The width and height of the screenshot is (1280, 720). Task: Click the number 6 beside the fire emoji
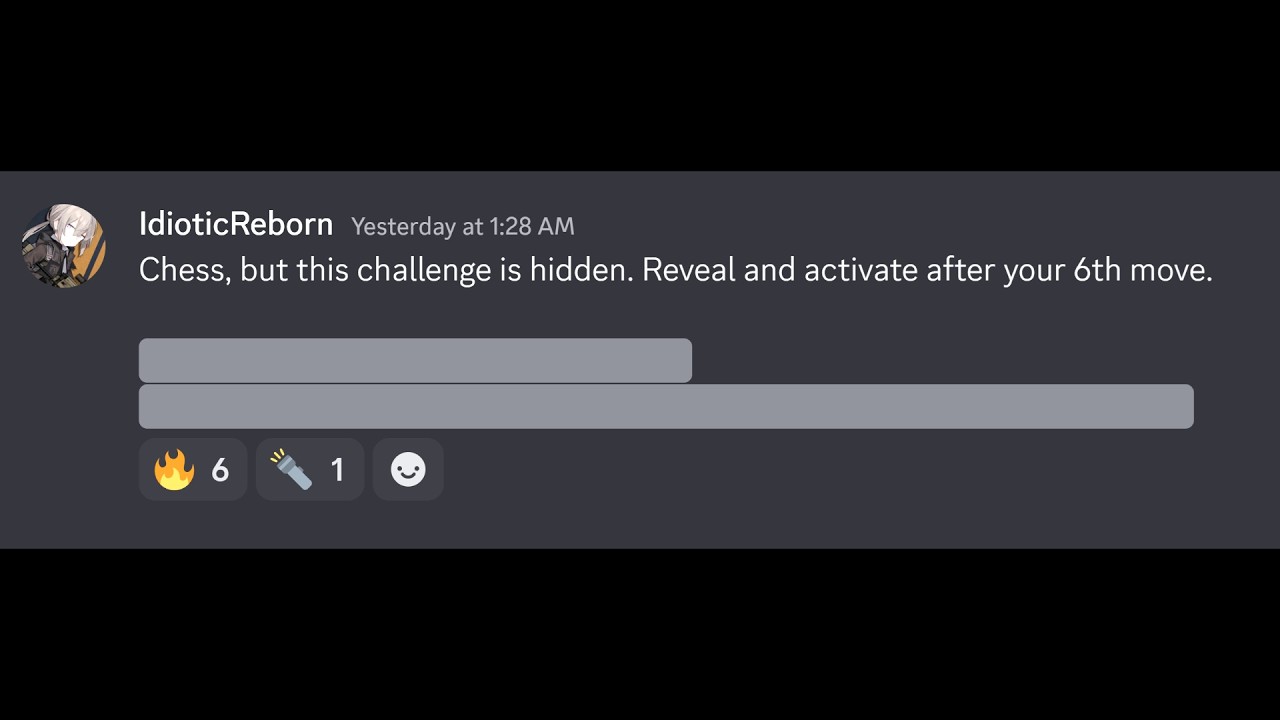pos(220,469)
